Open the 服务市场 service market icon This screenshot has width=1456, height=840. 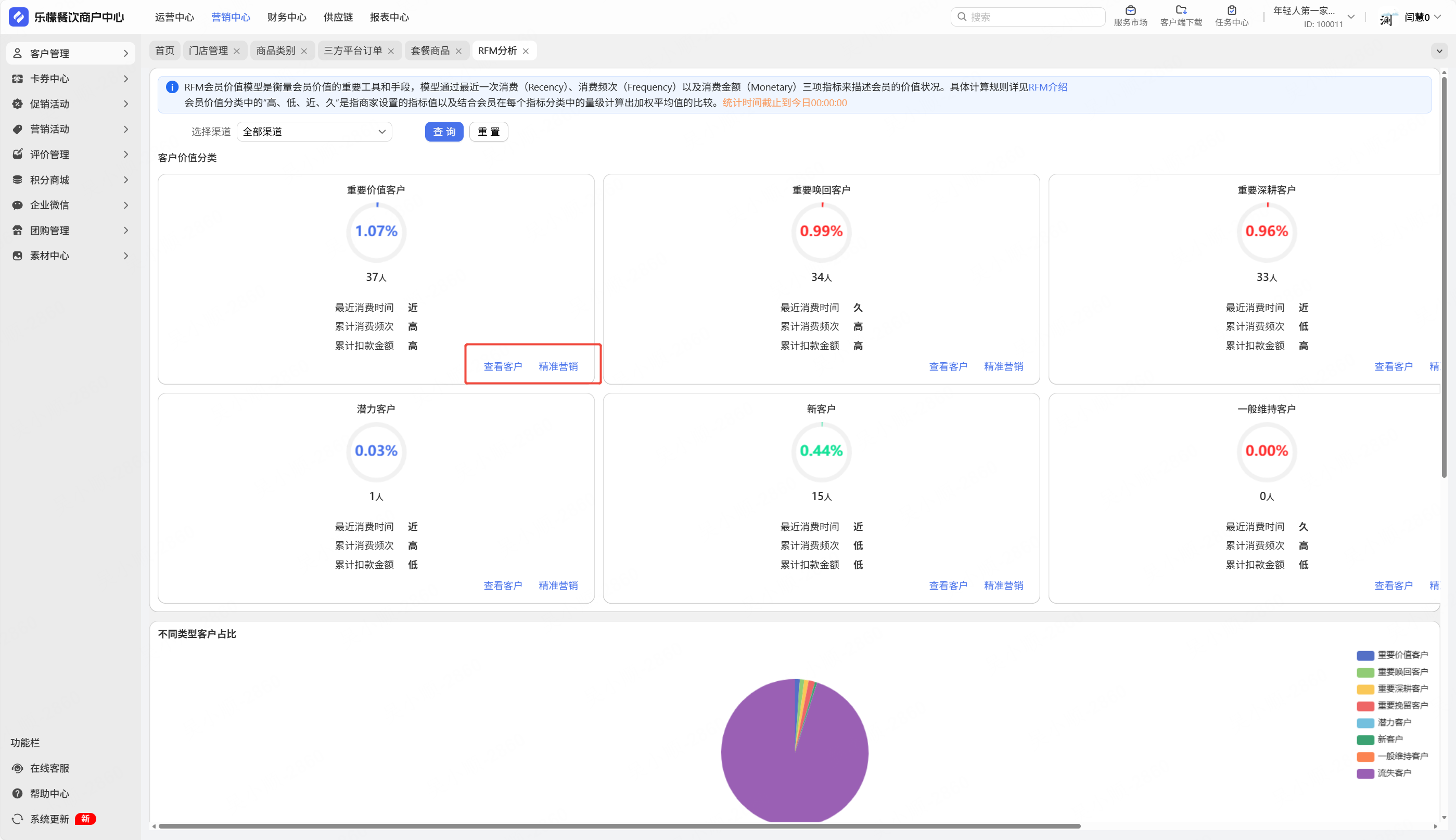click(1130, 10)
